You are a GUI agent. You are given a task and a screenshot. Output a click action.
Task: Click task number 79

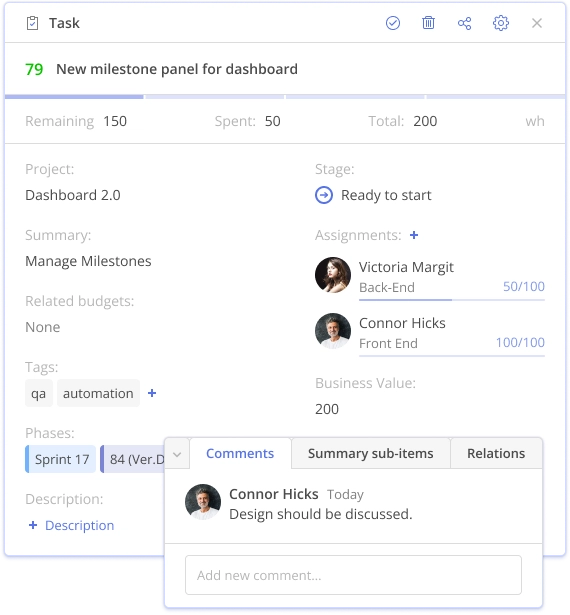[34, 69]
